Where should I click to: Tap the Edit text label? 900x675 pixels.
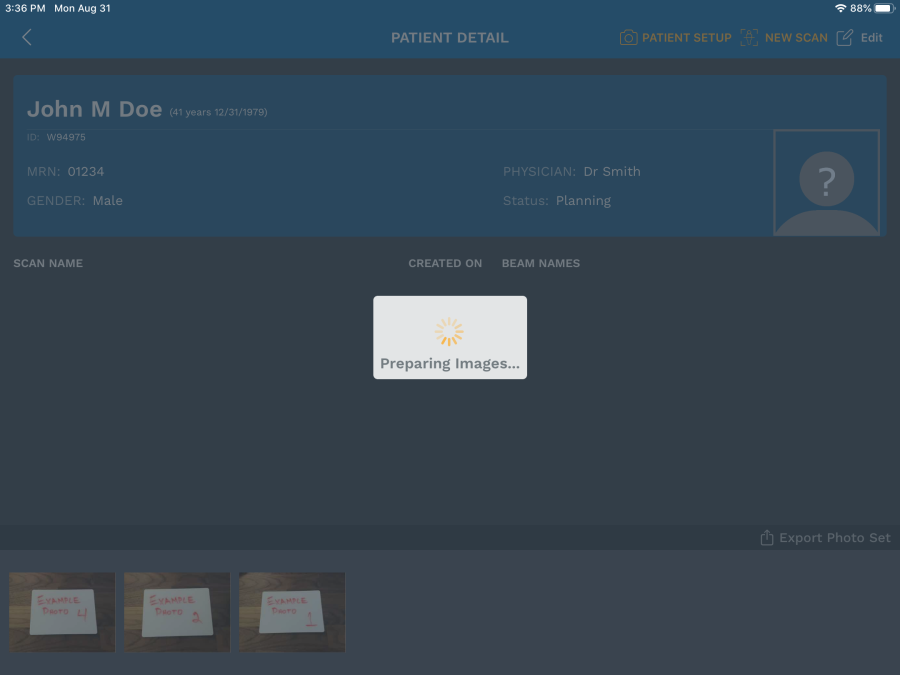[872, 38]
